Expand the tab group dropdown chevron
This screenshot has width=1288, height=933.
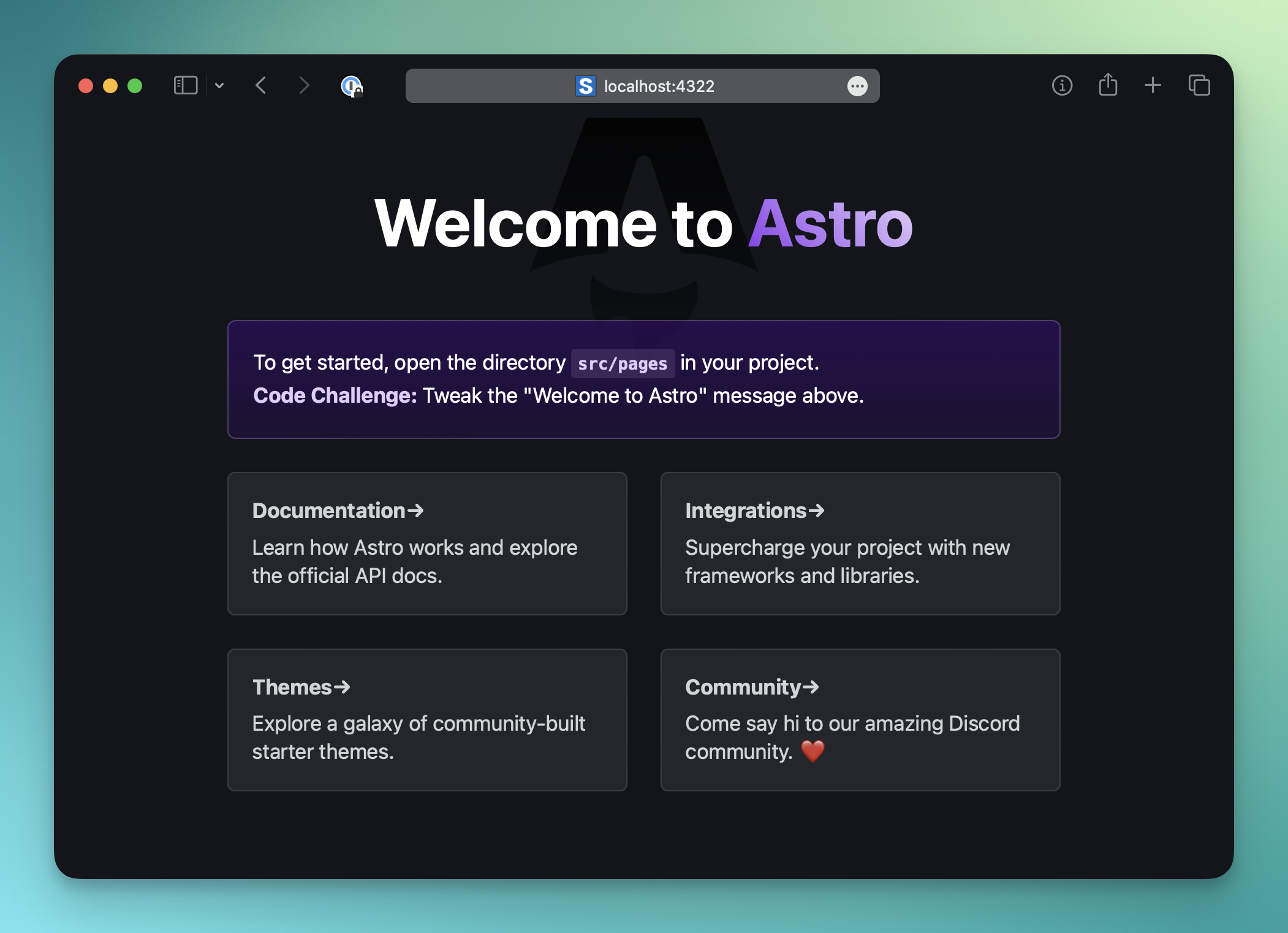pos(219,86)
